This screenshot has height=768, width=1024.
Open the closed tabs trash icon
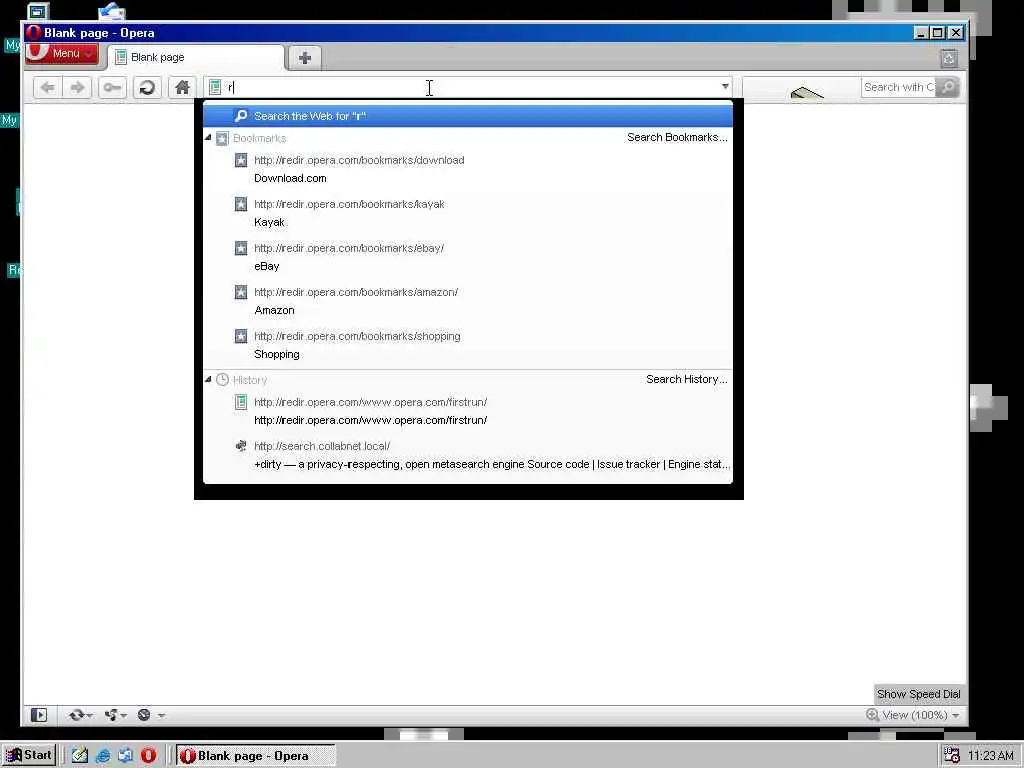click(x=949, y=59)
